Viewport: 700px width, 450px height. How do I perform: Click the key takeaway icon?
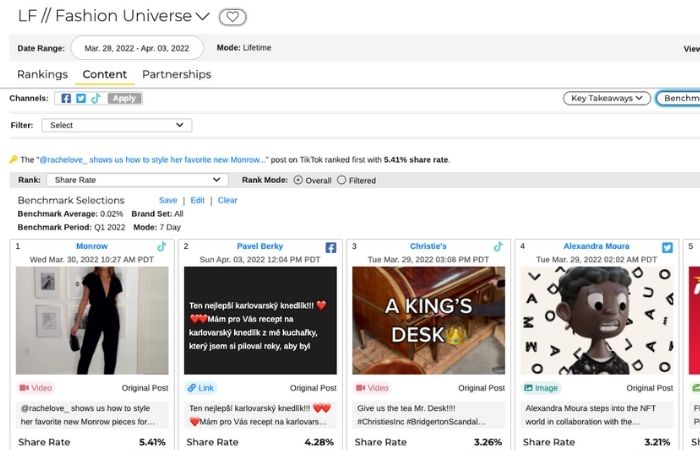click(13, 159)
